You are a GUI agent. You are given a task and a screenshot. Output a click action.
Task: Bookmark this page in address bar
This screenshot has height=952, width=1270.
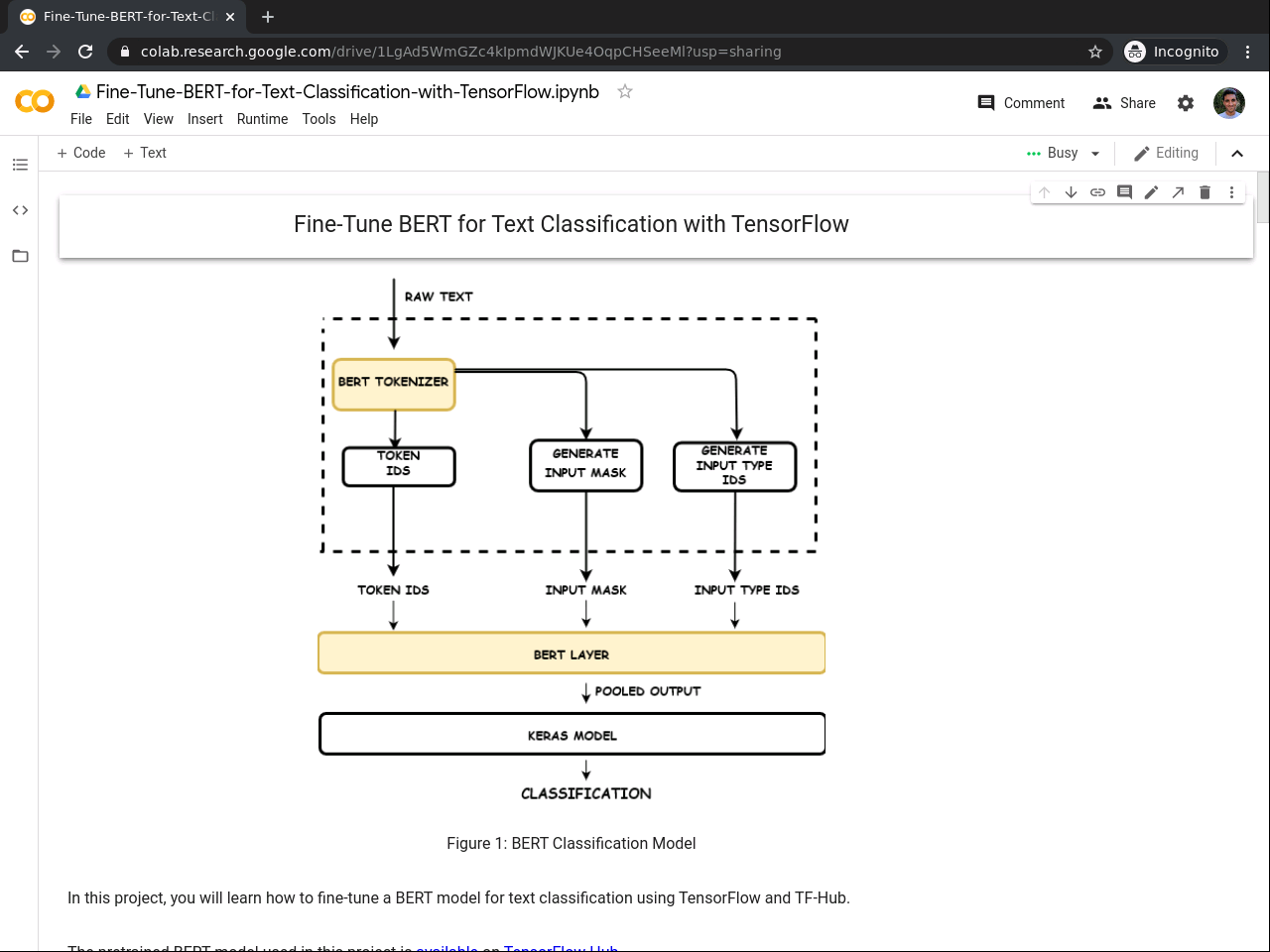coord(1095,52)
